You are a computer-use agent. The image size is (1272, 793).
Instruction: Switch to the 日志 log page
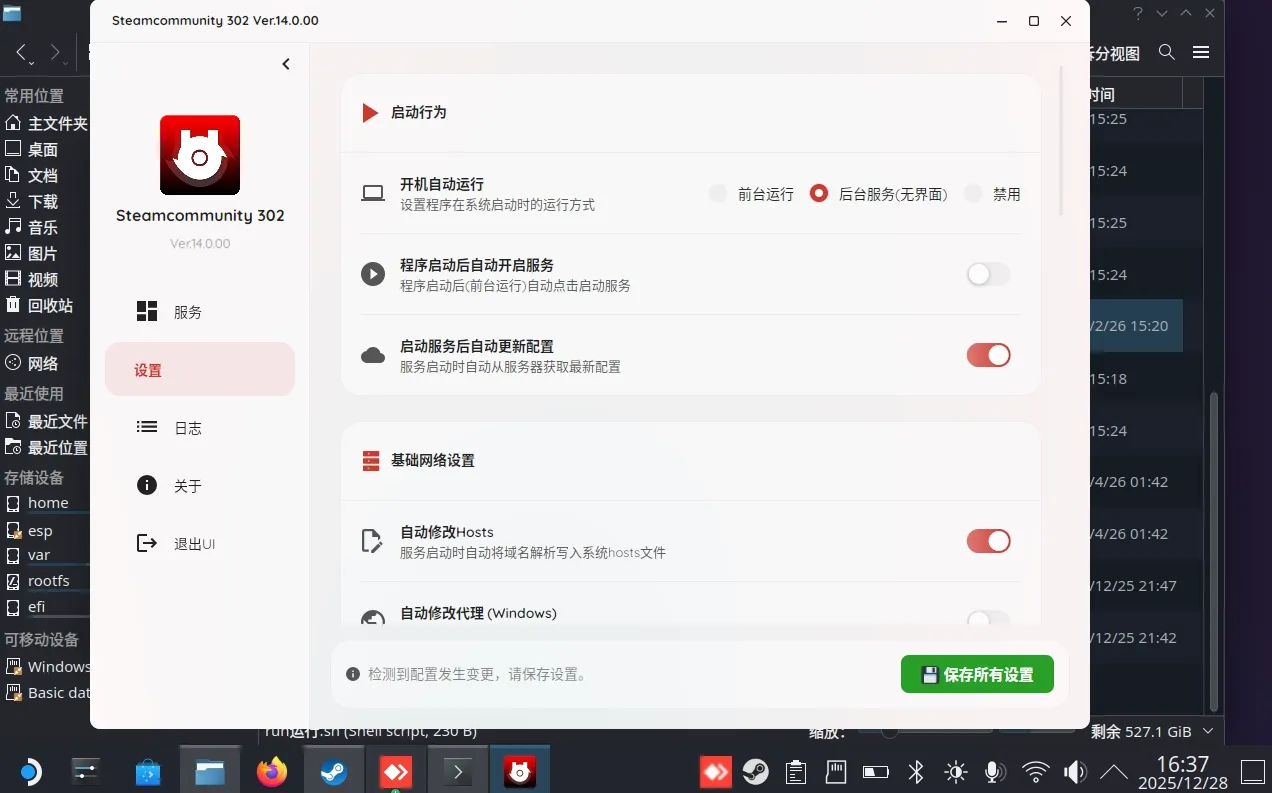(x=187, y=428)
